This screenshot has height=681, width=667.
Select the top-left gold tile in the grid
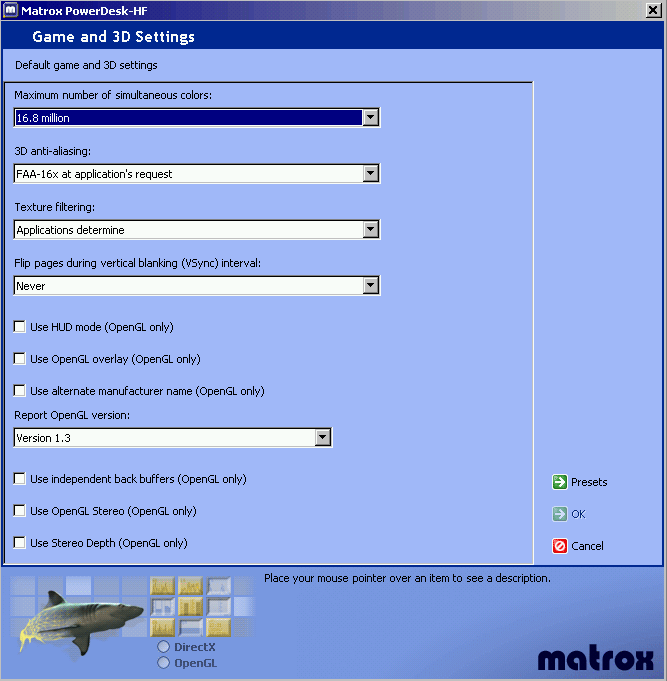pyautogui.click(x=162, y=587)
